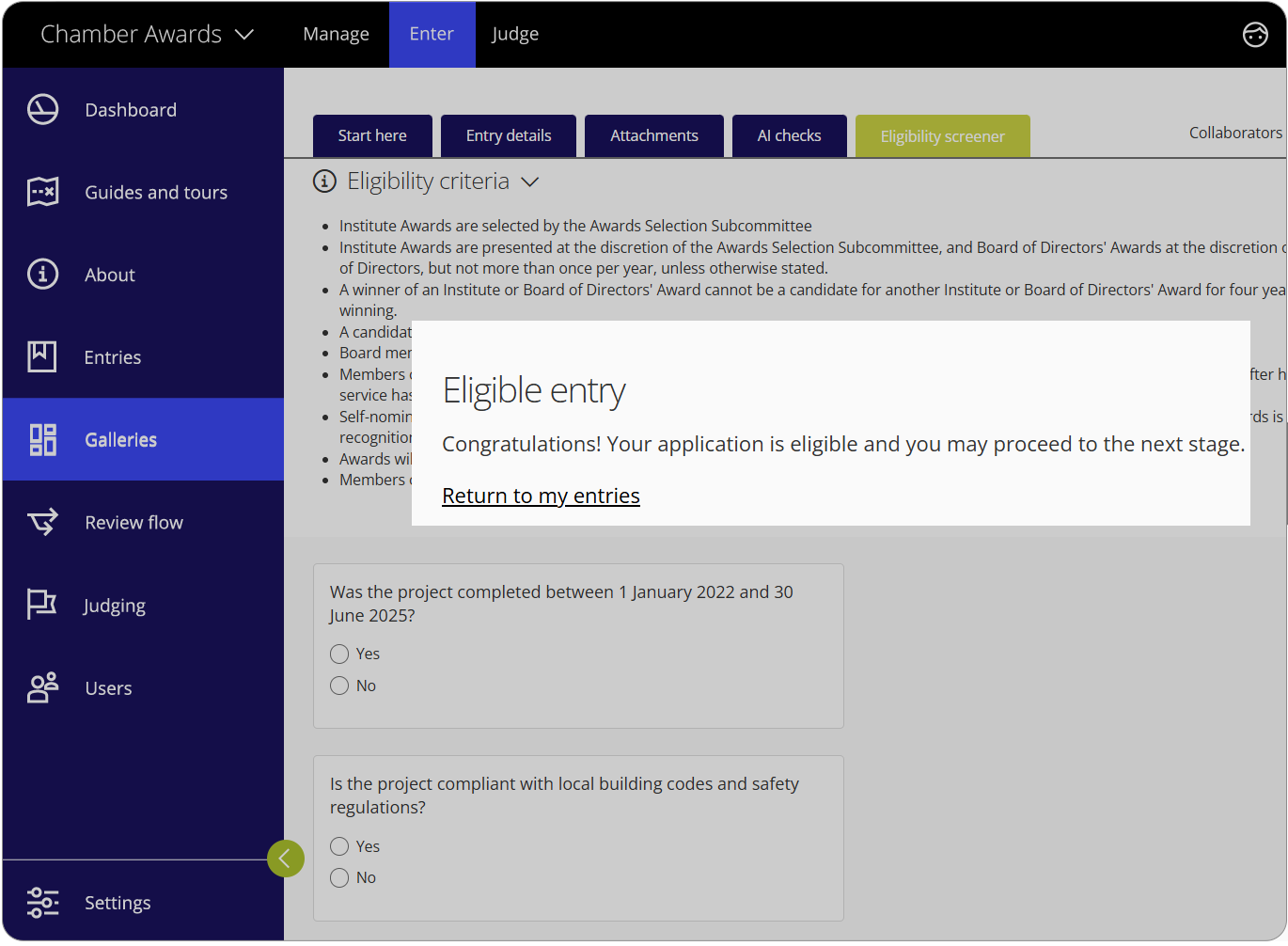Open Guides and tours map icon
The width and height of the screenshot is (1288, 946).
coord(42,192)
